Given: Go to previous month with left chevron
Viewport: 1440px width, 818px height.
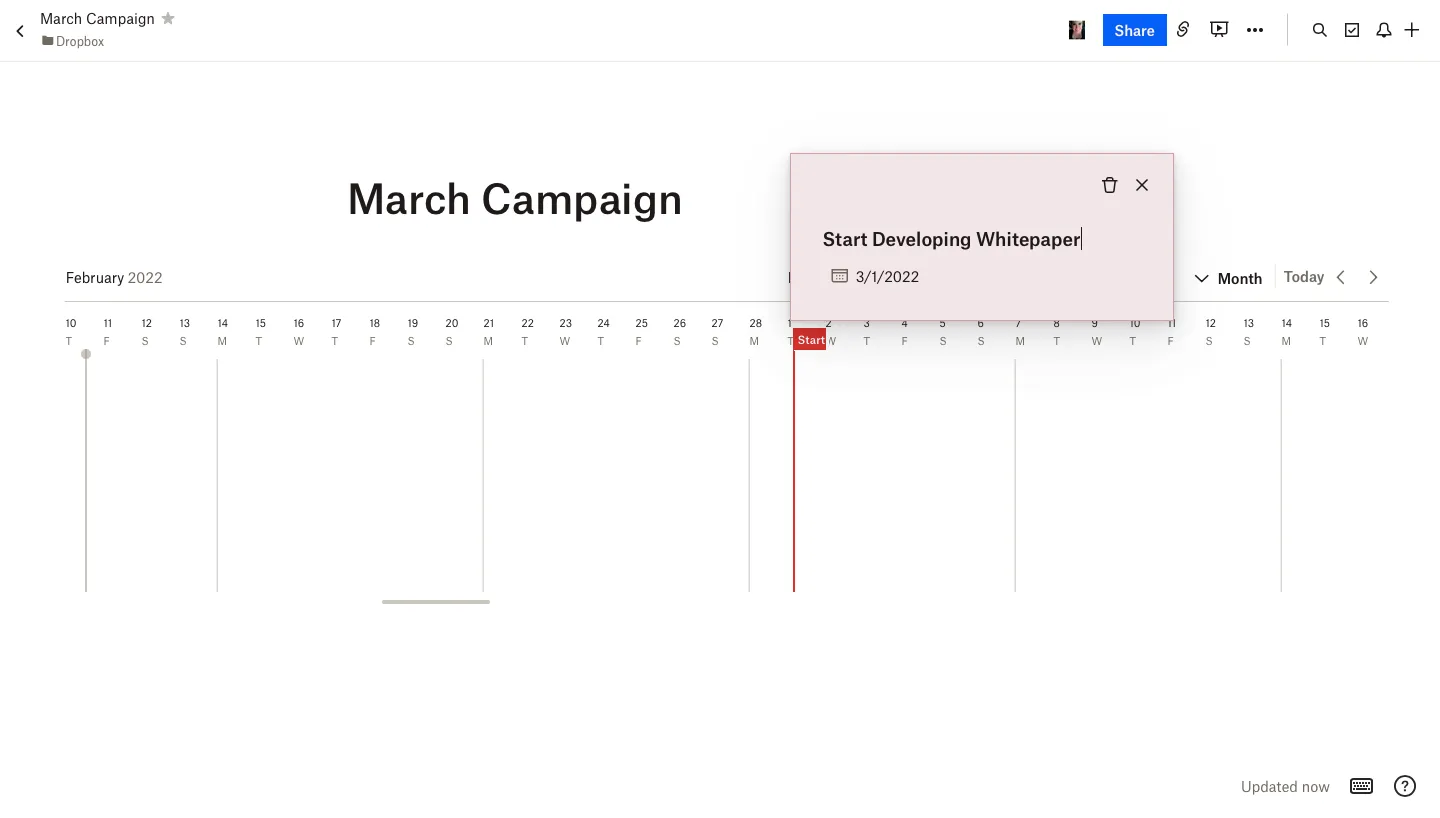Looking at the screenshot, I should point(1341,277).
